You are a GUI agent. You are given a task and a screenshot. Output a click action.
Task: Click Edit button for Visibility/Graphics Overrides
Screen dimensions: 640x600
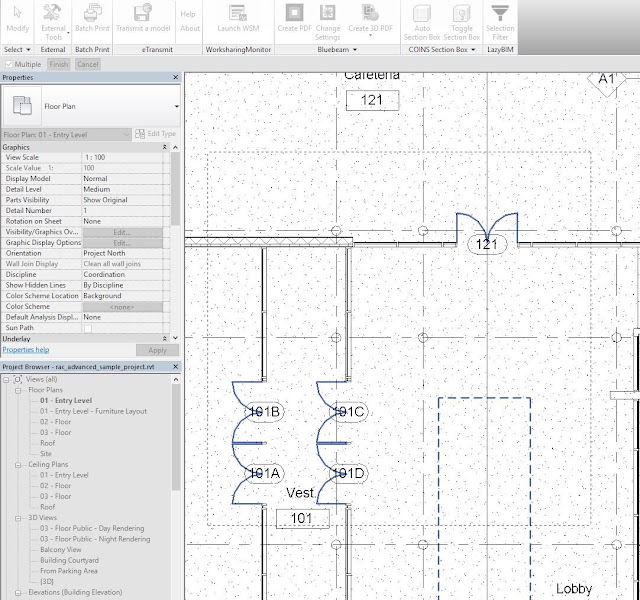[122, 232]
